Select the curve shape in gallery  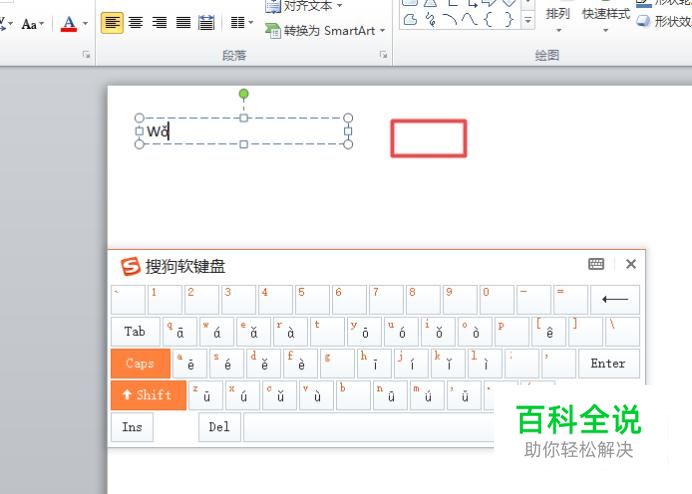pos(469,19)
